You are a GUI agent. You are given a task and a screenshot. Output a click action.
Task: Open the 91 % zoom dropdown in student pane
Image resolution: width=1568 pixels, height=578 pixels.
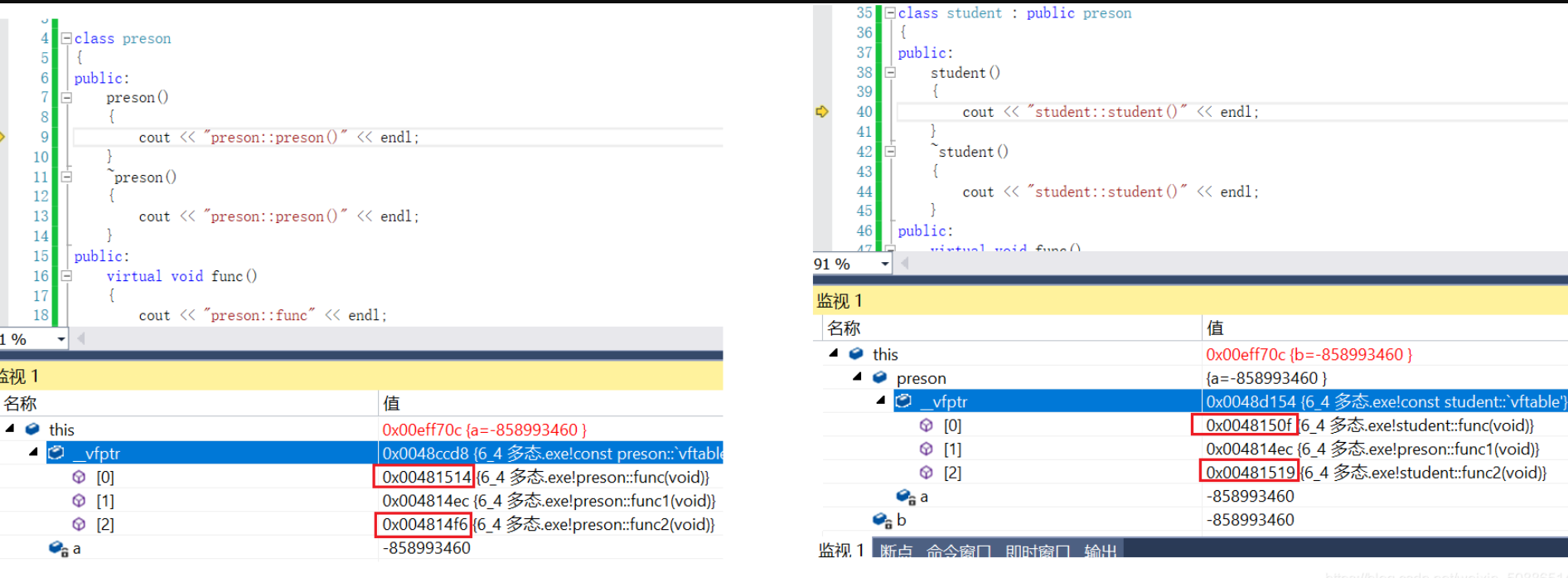(884, 264)
